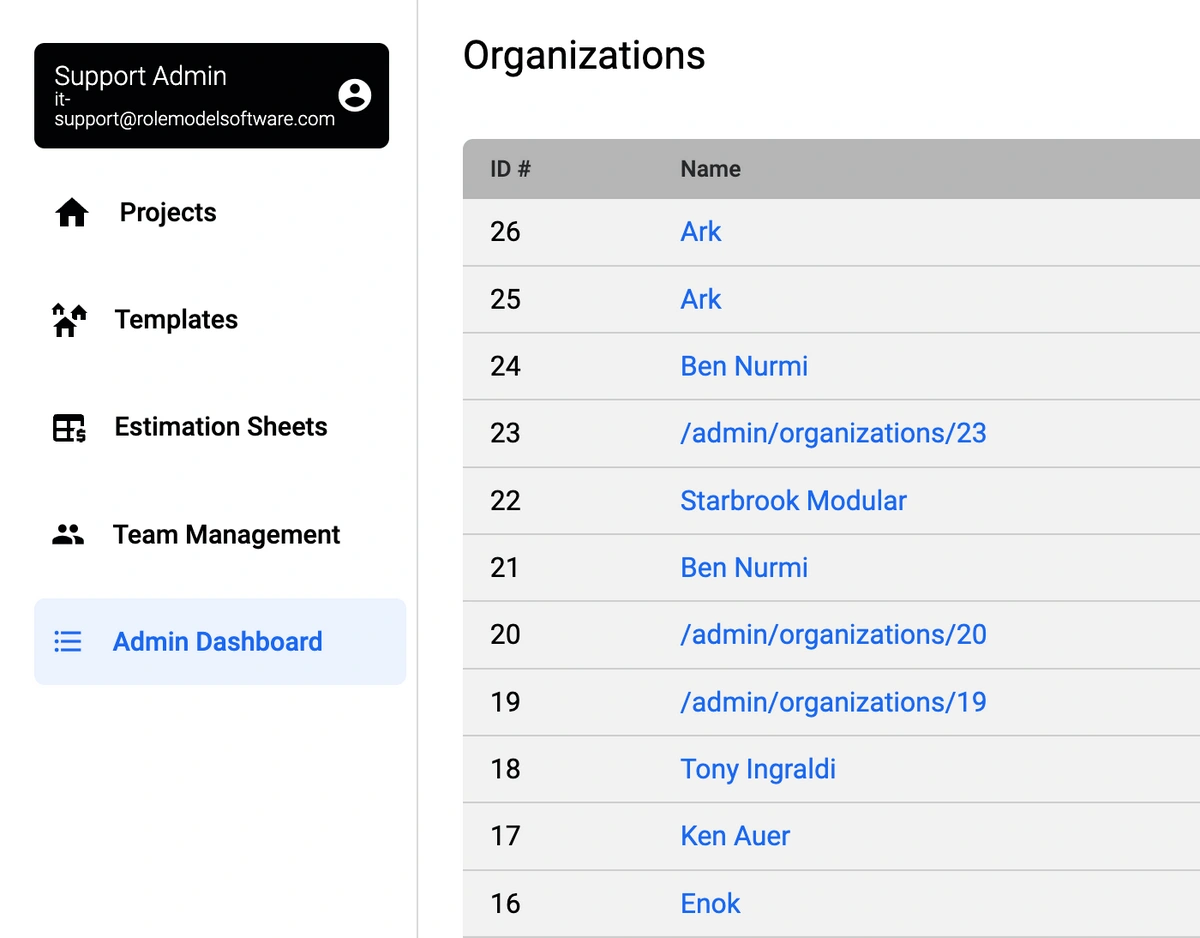1200x938 pixels.
Task: Open the Ark organization with ID 25
Action: [x=701, y=299]
